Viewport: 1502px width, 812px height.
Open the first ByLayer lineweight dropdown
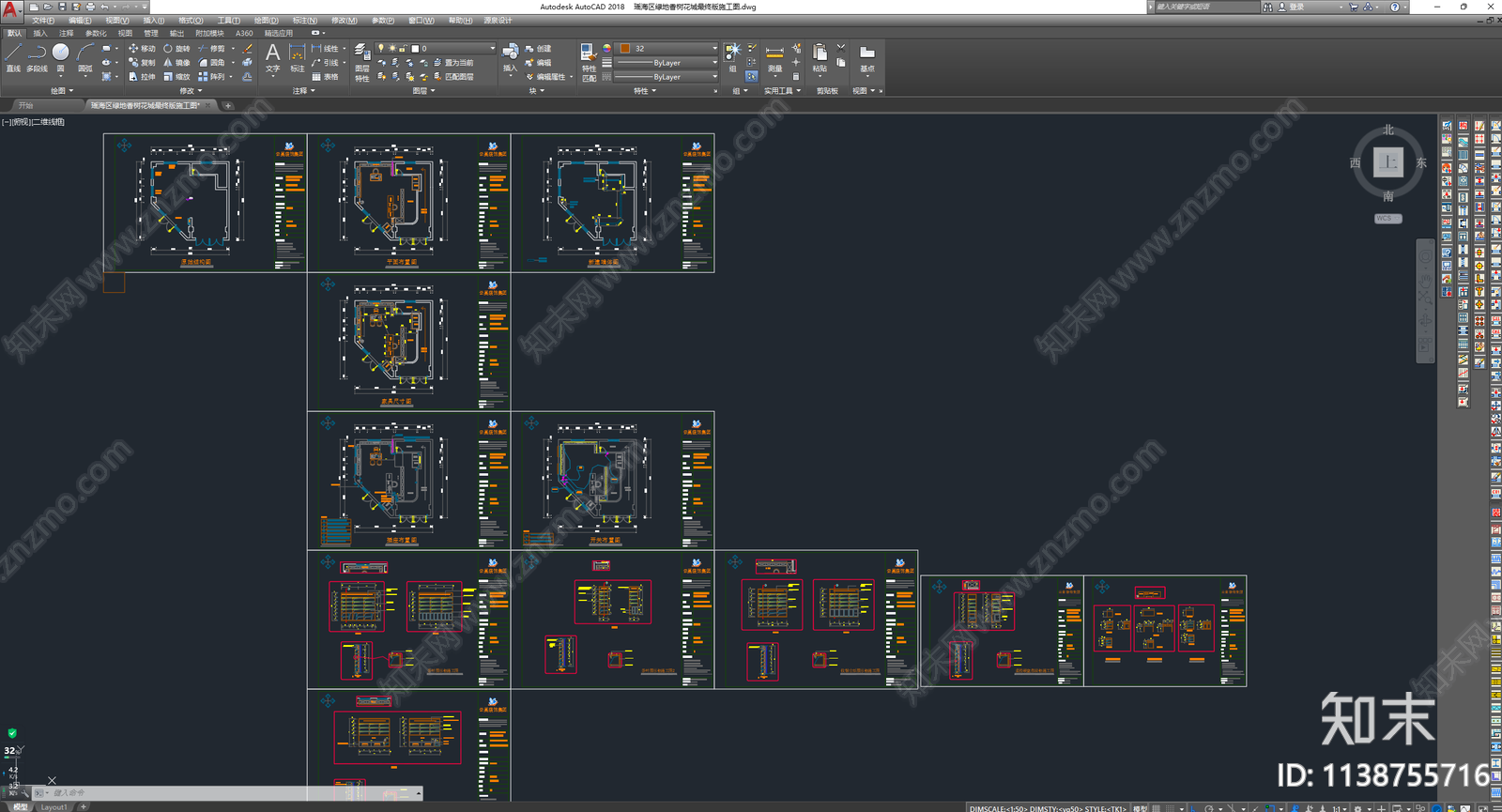point(667,63)
